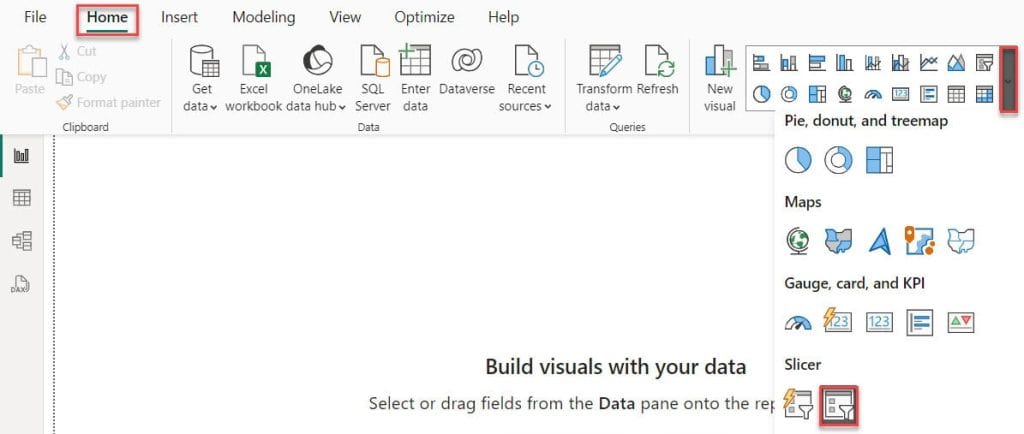
Task: Insert line and stacked column chart
Action: [872, 63]
